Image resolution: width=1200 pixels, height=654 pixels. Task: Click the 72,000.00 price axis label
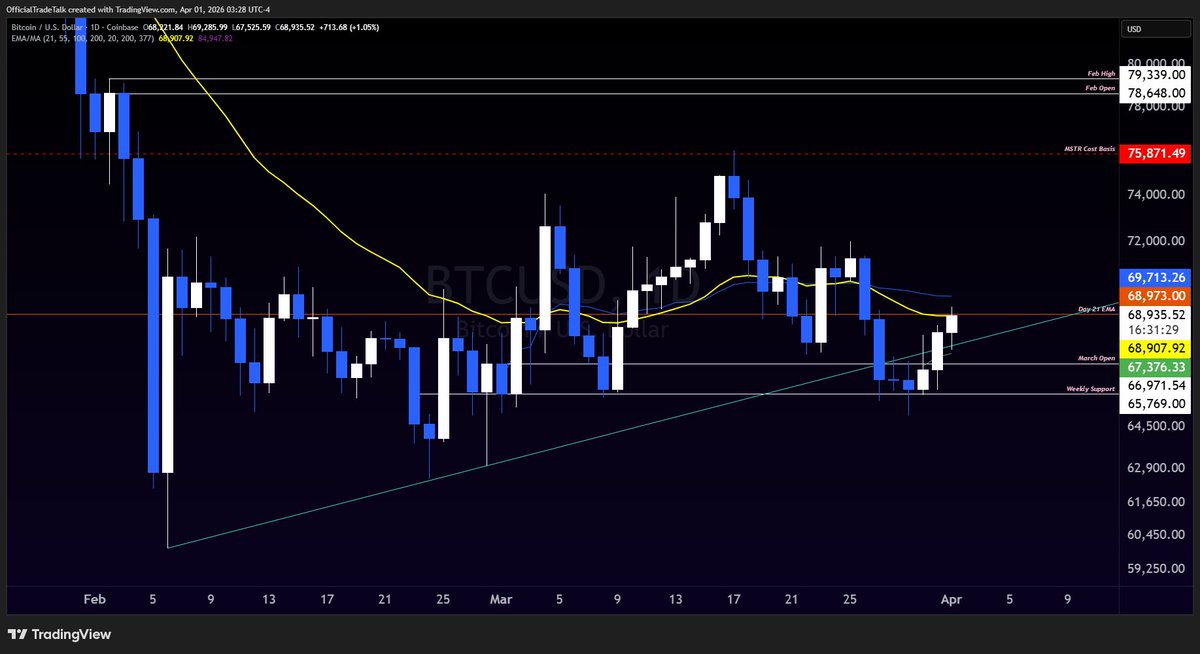click(x=1156, y=241)
